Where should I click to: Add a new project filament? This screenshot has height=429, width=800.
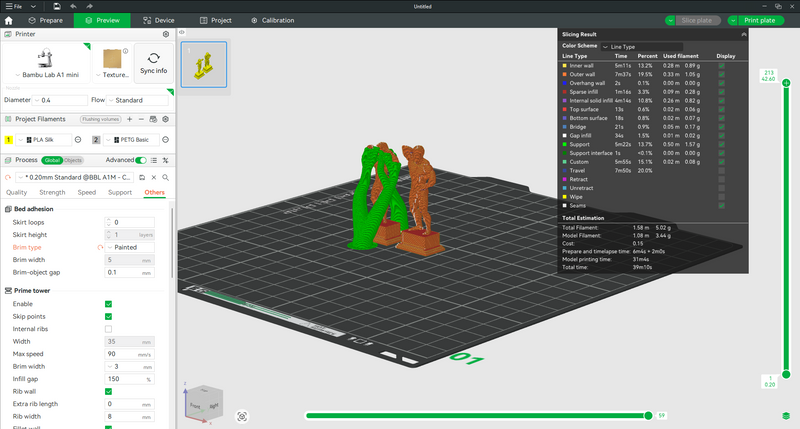pos(130,119)
